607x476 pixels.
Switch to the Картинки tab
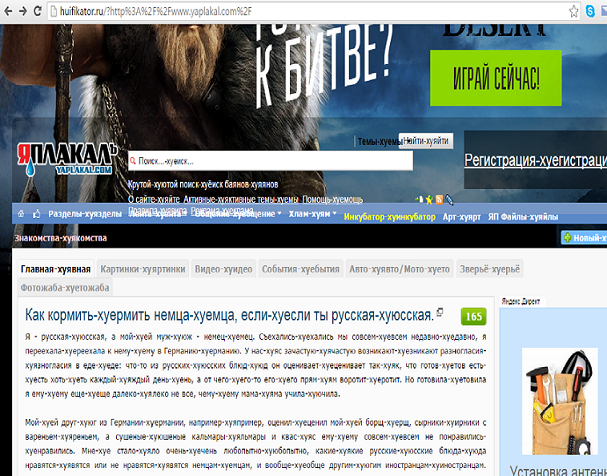[x=143, y=269]
